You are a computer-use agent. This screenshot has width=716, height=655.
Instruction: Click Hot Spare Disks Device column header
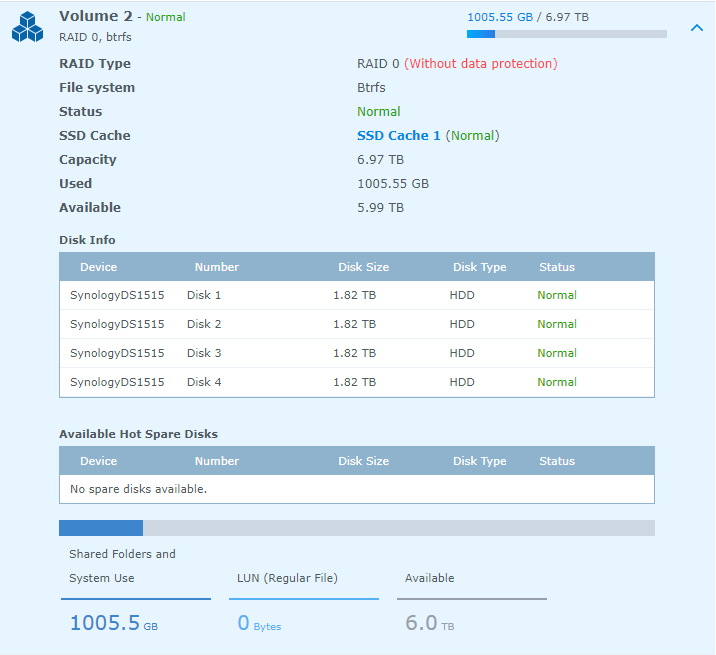click(x=98, y=461)
